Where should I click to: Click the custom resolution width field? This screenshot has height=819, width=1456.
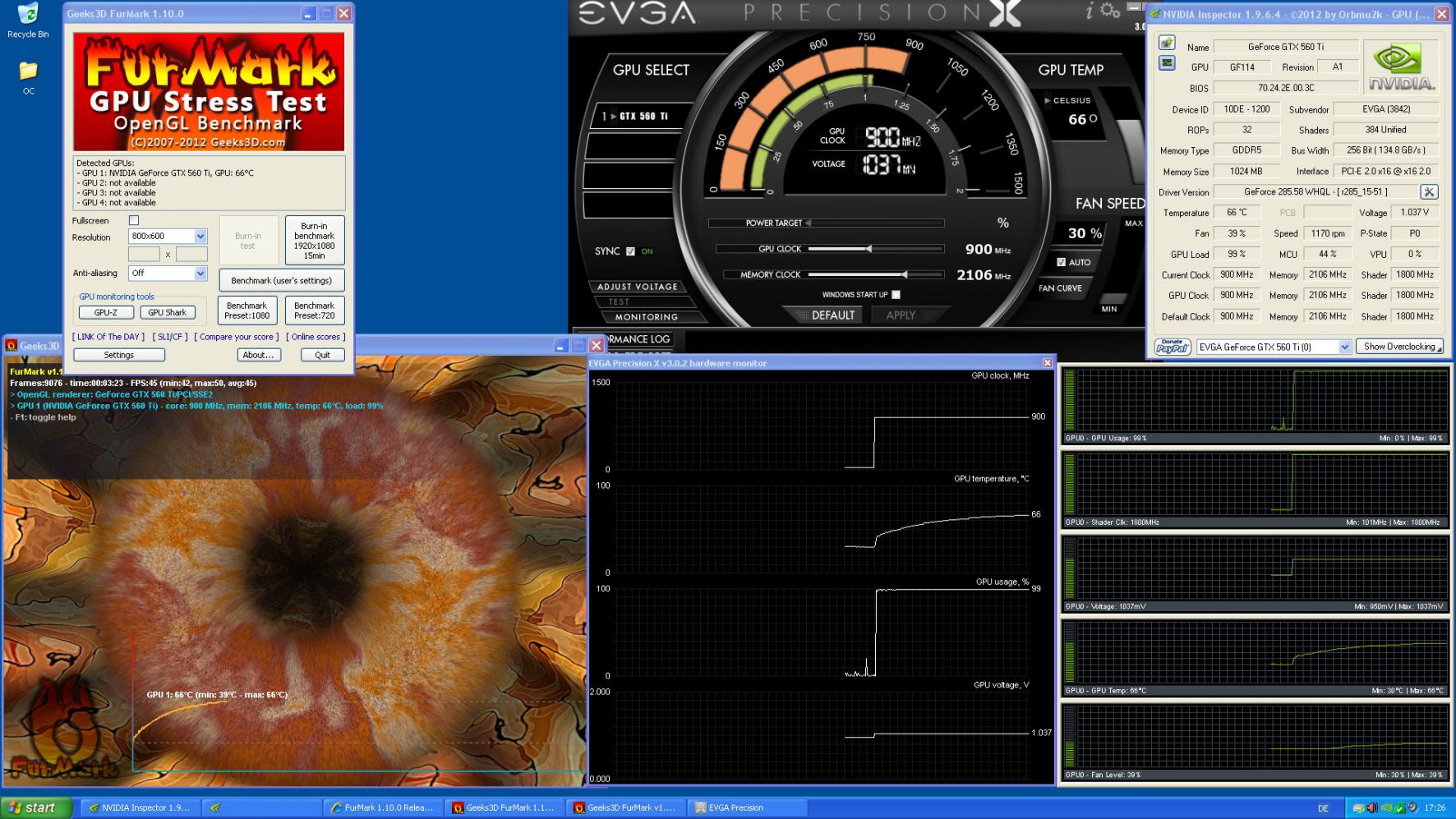[144, 255]
